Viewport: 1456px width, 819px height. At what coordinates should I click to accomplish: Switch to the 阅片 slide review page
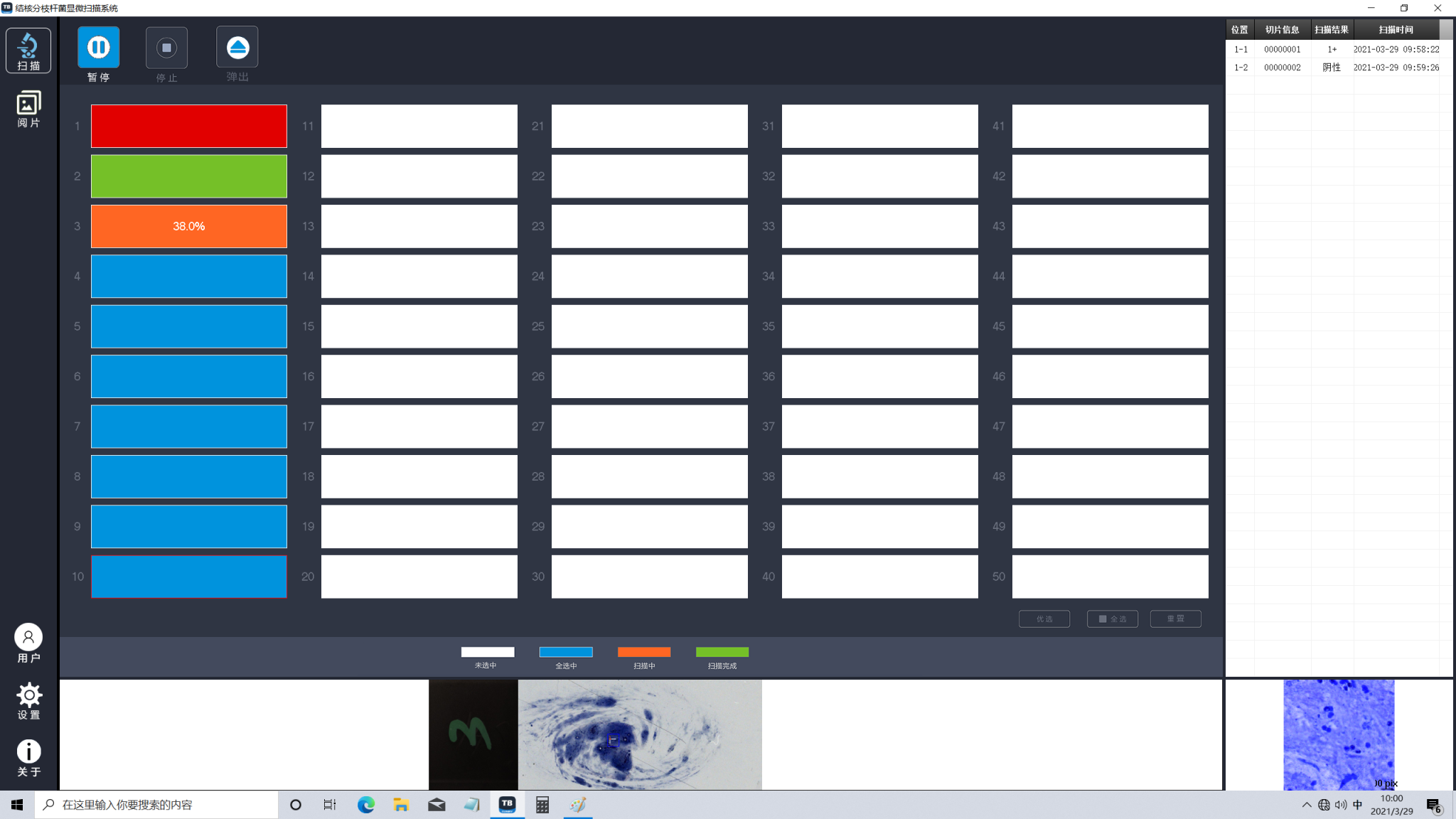28,109
